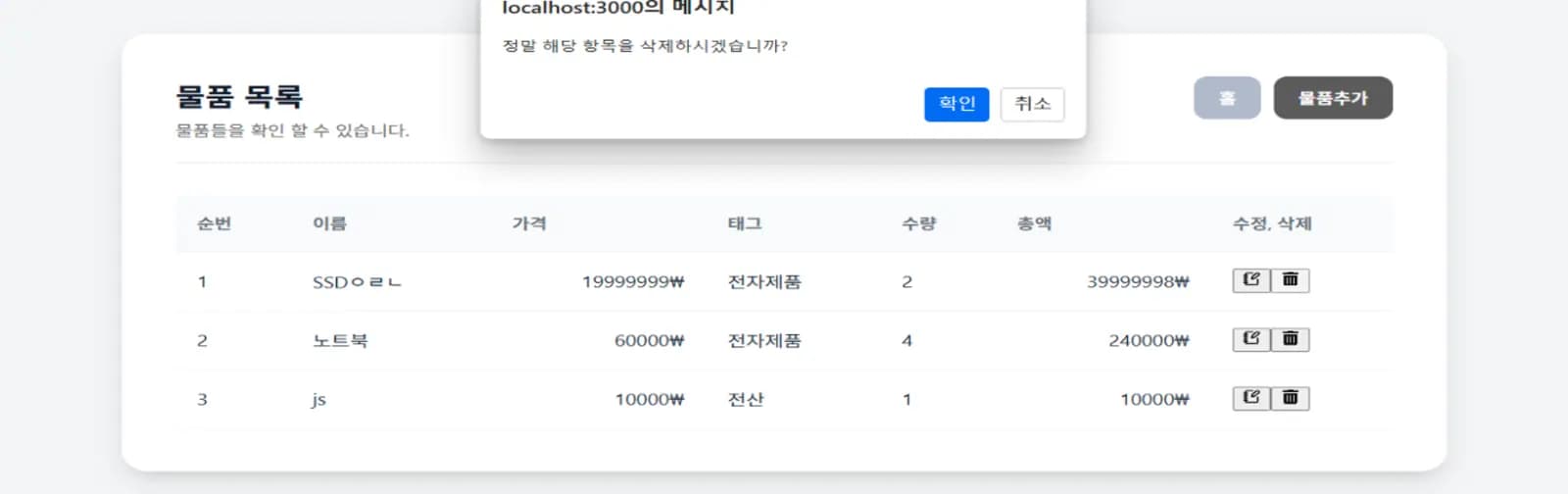Click the 물품 목록 heading
The height and width of the screenshot is (494, 1568).
[239, 96]
